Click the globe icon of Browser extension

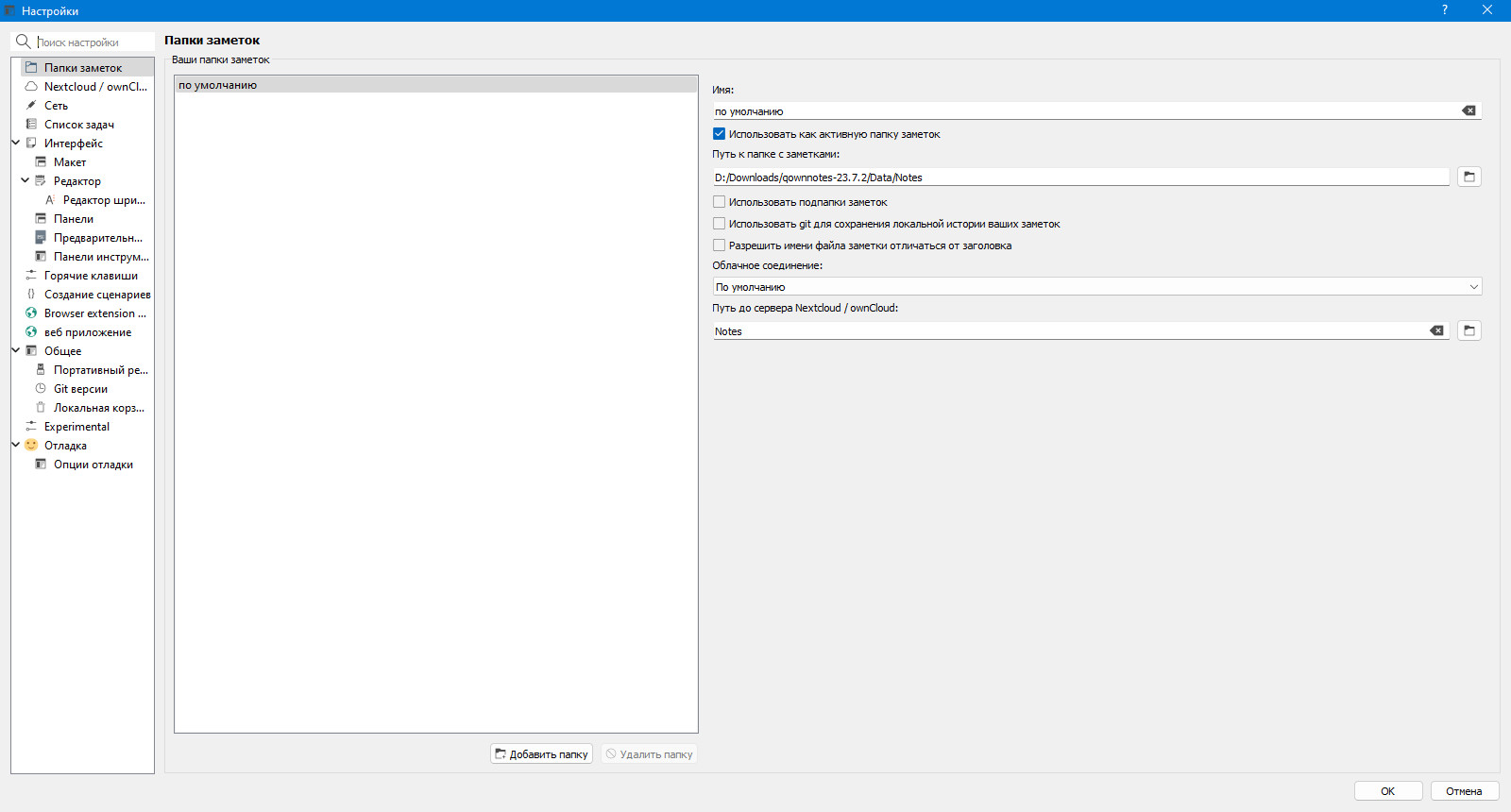pyautogui.click(x=31, y=313)
